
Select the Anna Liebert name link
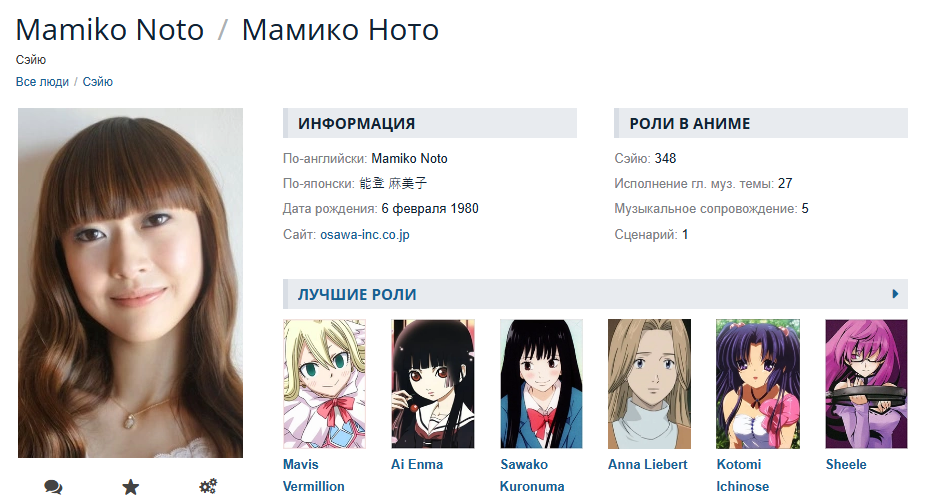(x=648, y=465)
